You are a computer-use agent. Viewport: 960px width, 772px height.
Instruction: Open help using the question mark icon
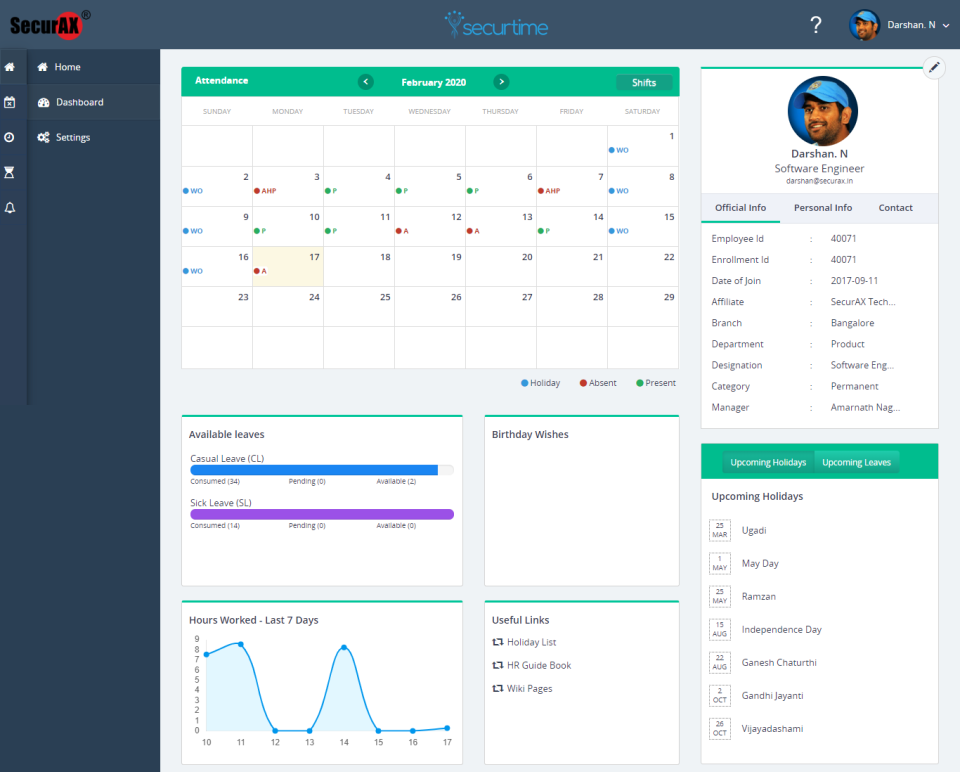point(816,24)
